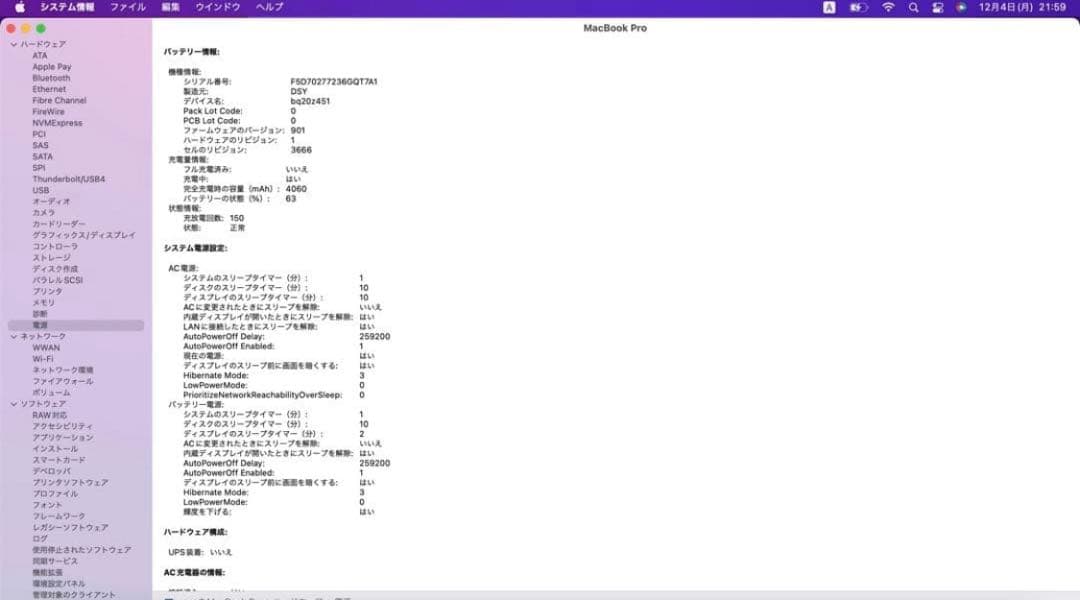This screenshot has height=600, width=1080.
Task: Select 診断 in the sidebar
Action: 40,314
